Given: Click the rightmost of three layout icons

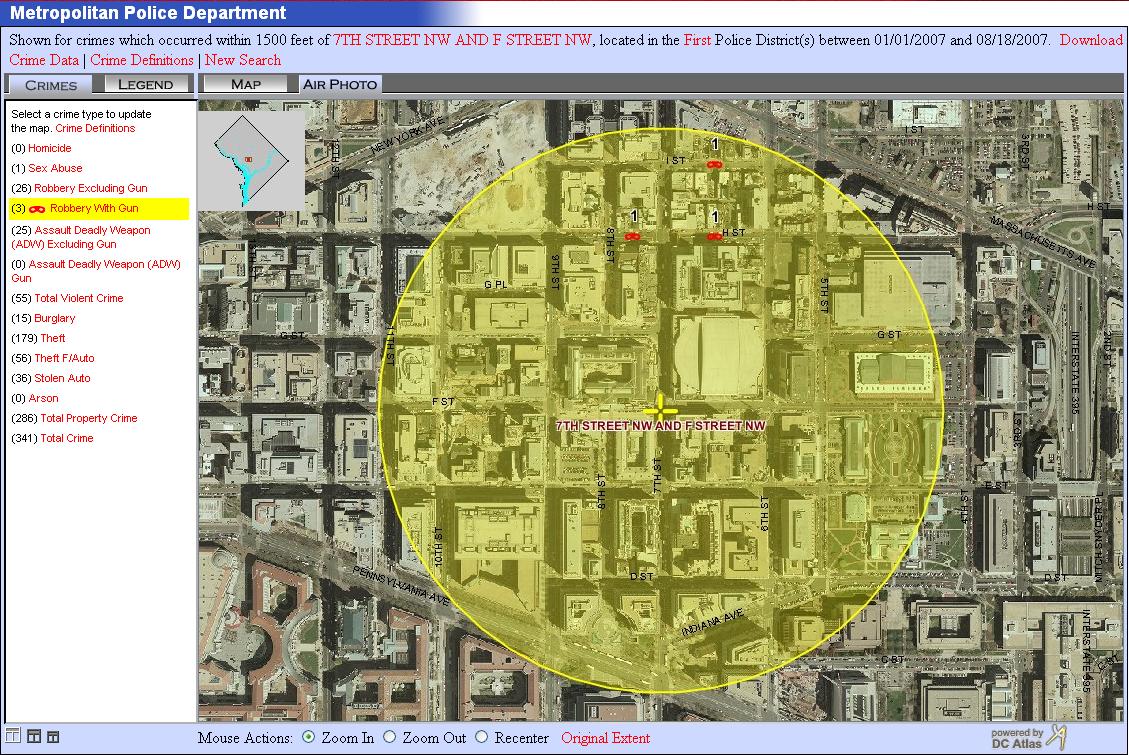Looking at the screenshot, I should tap(53, 737).
